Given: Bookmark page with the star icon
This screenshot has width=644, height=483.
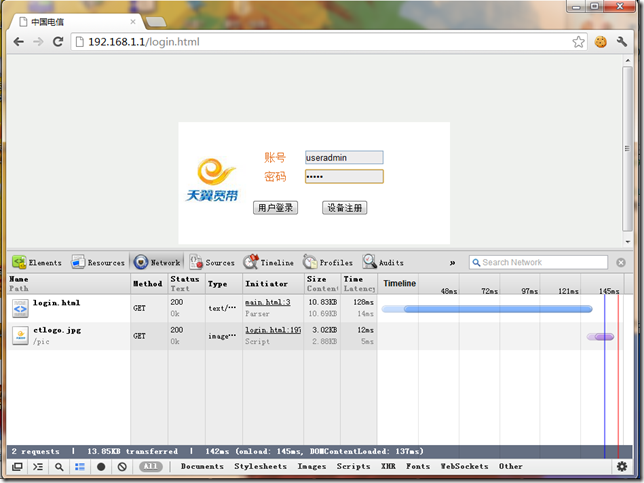Looking at the screenshot, I should [578, 41].
